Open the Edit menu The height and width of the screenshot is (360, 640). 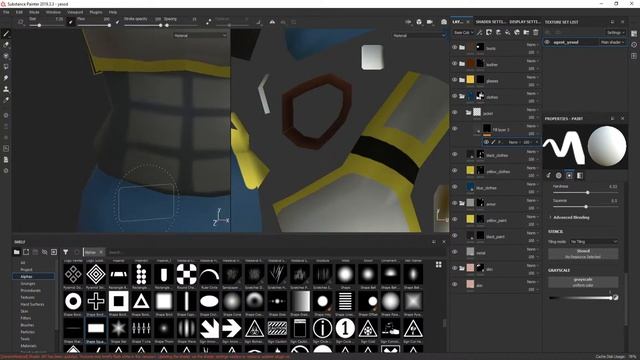coord(19,12)
